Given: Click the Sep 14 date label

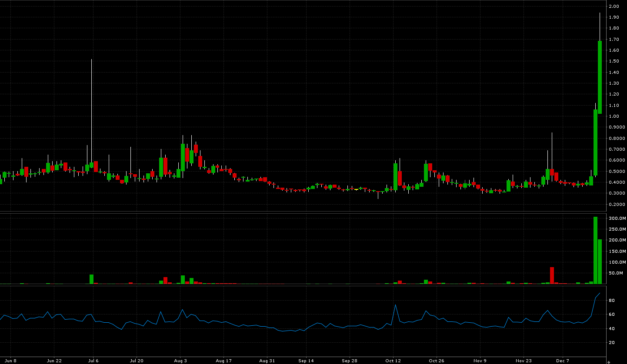Looking at the screenshot, I should pos(306,361).
